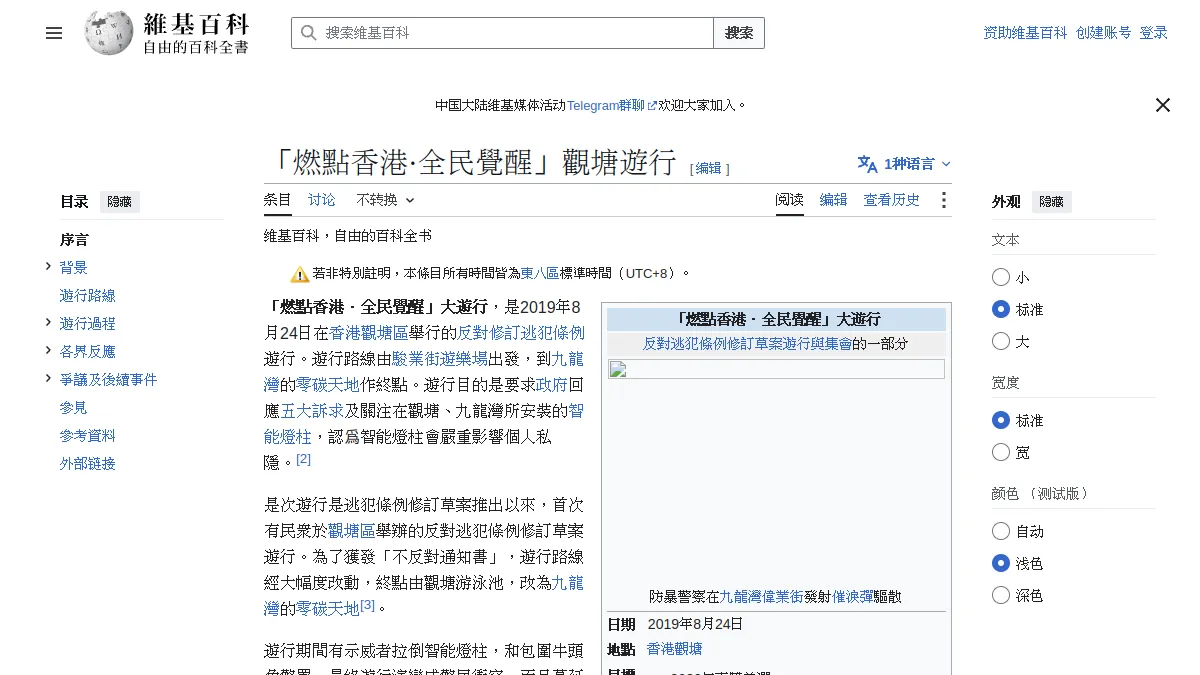Open the vertical three-dot tools menu

tap(943, 200)
